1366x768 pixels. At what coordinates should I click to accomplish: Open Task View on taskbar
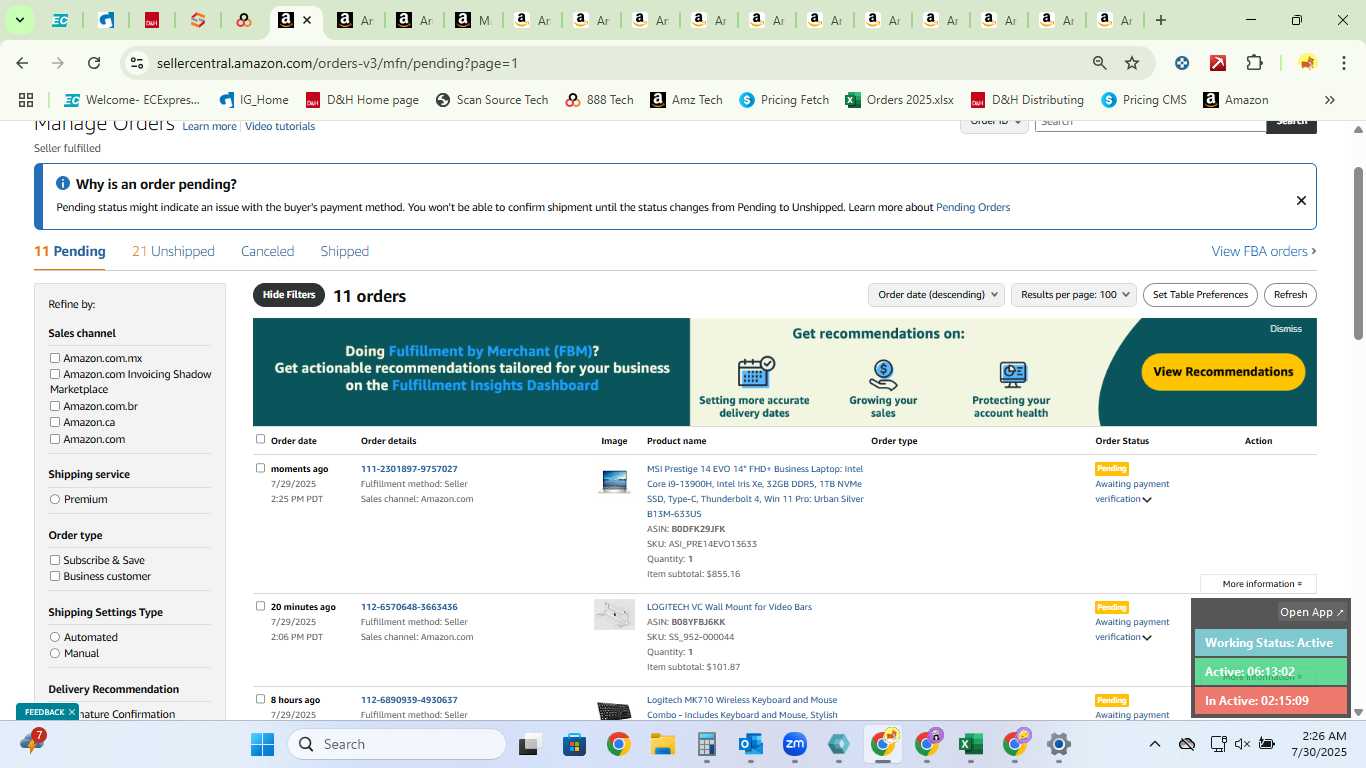click(530, 744)
